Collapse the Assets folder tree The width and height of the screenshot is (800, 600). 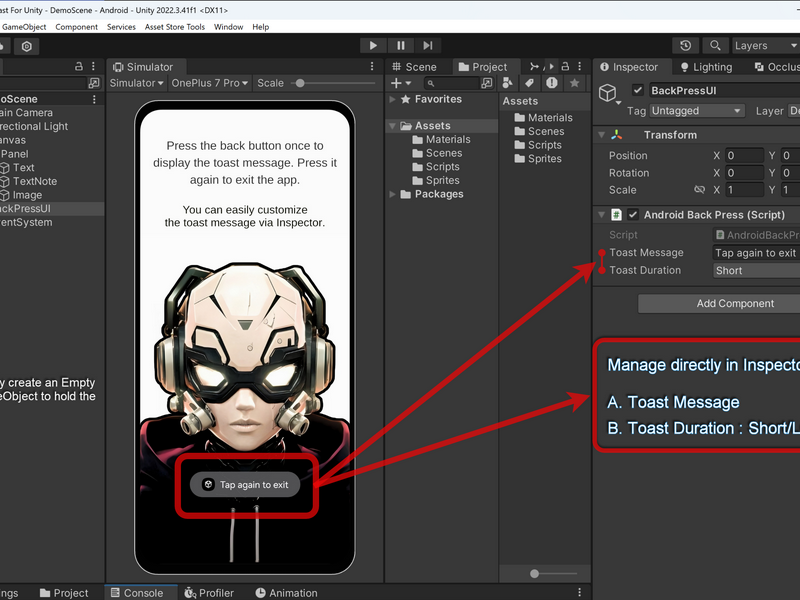392,126
